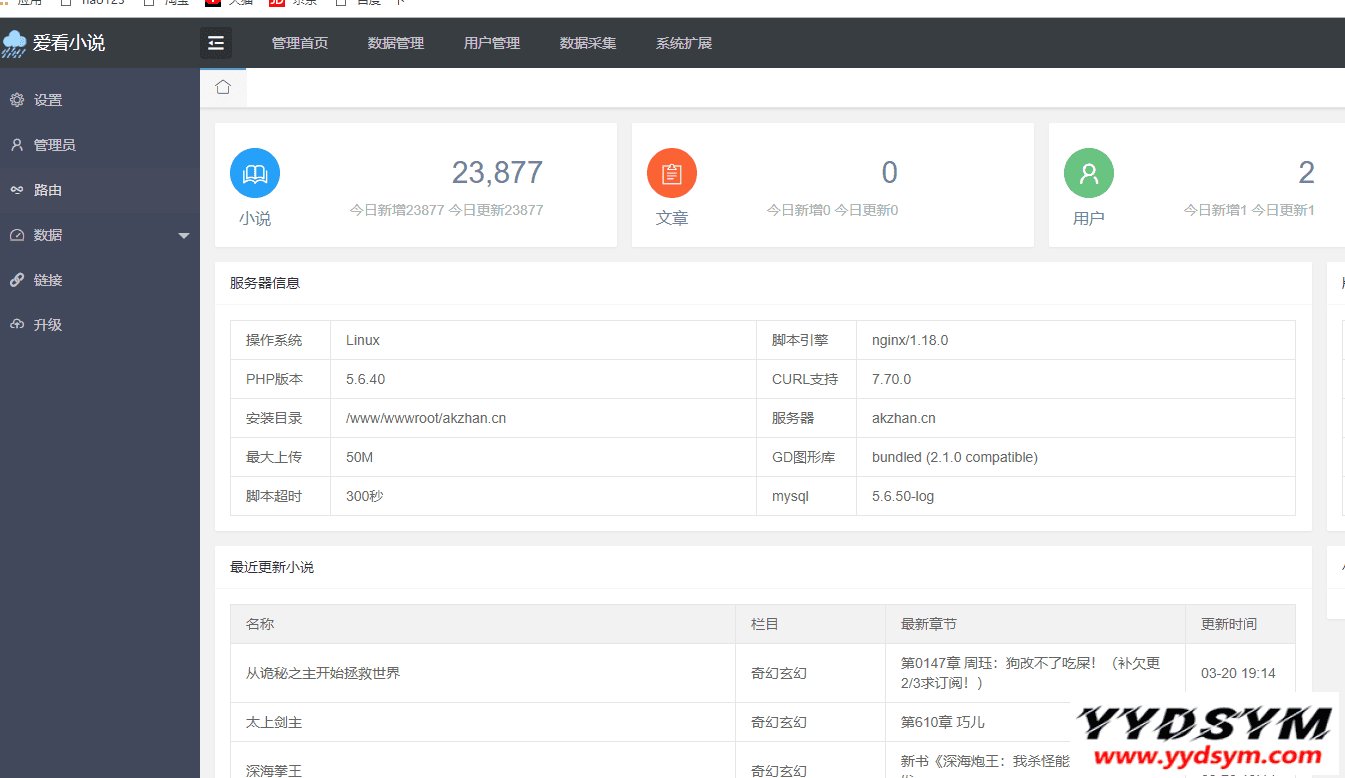Click the 爱看小说 site title

tap(69, 43)
